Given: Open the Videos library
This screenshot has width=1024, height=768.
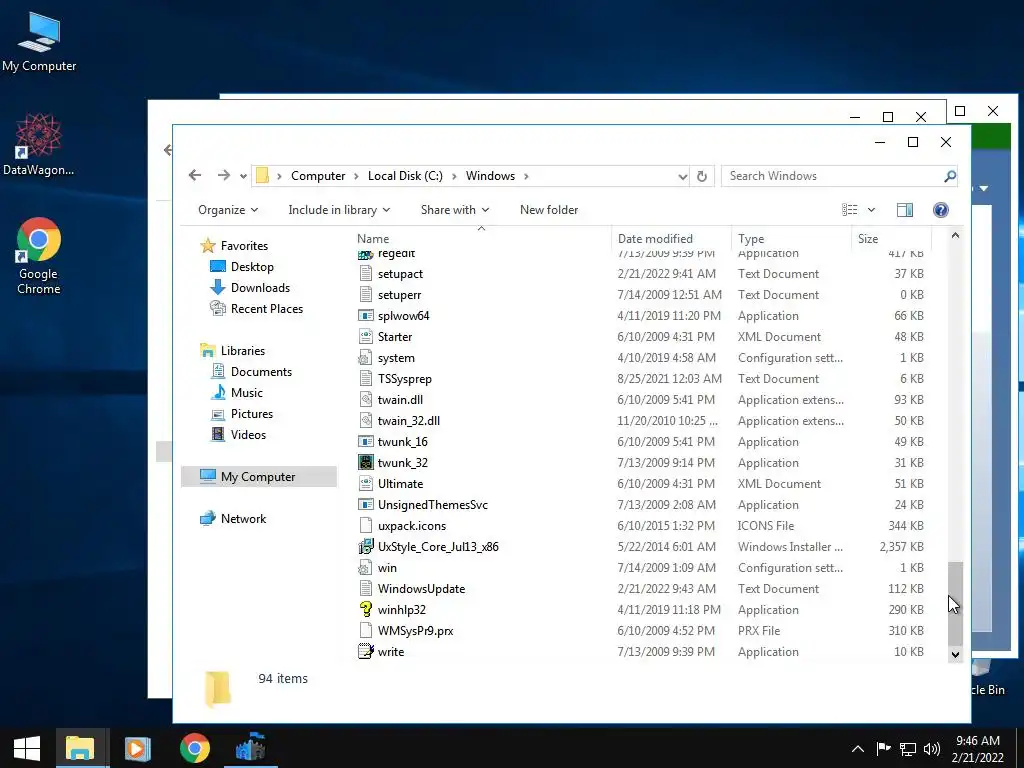Looking at the screenshot, I should [x=248, y=434].
